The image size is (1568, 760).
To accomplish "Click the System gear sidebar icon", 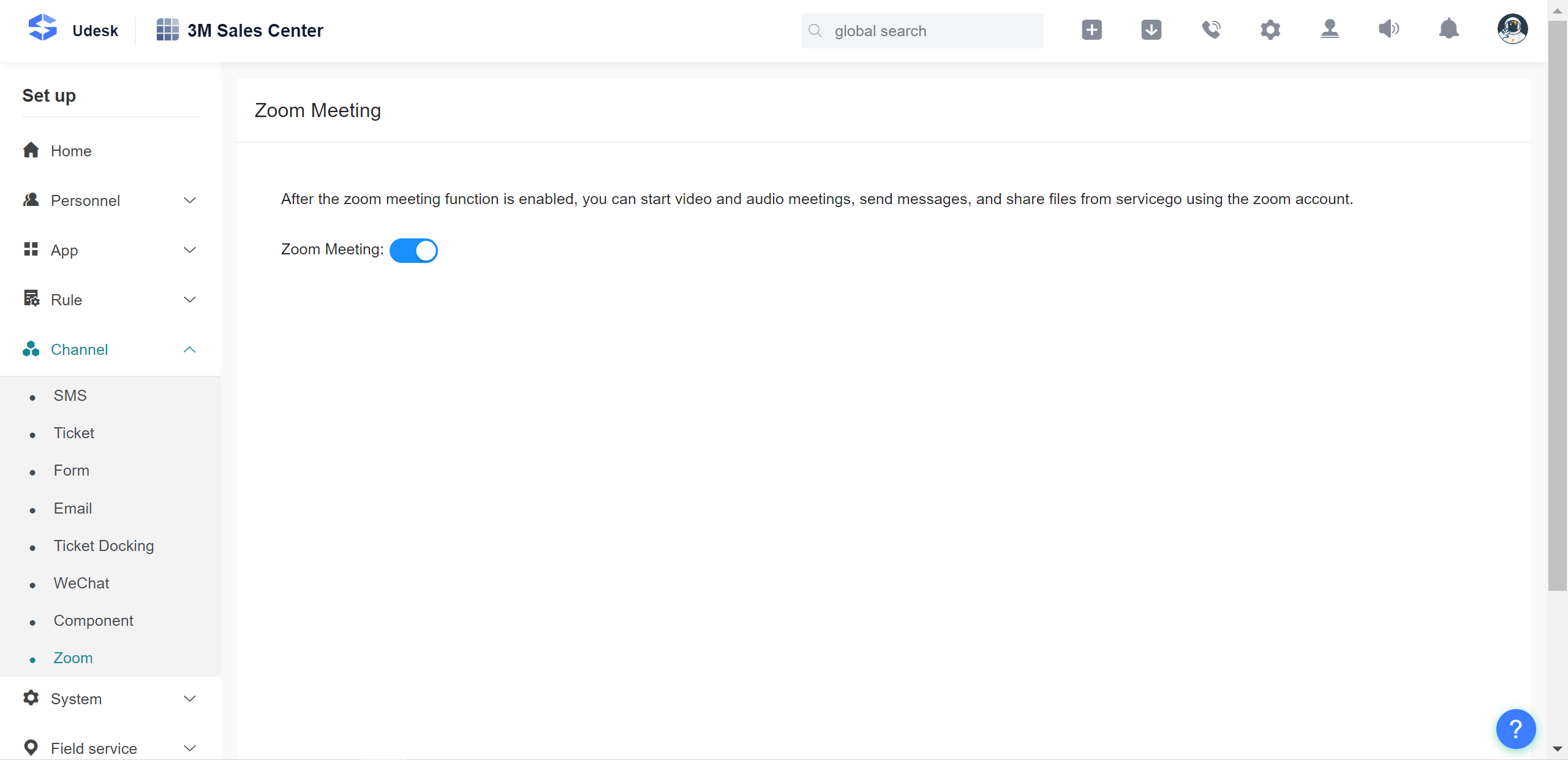I will click(31, 698).
